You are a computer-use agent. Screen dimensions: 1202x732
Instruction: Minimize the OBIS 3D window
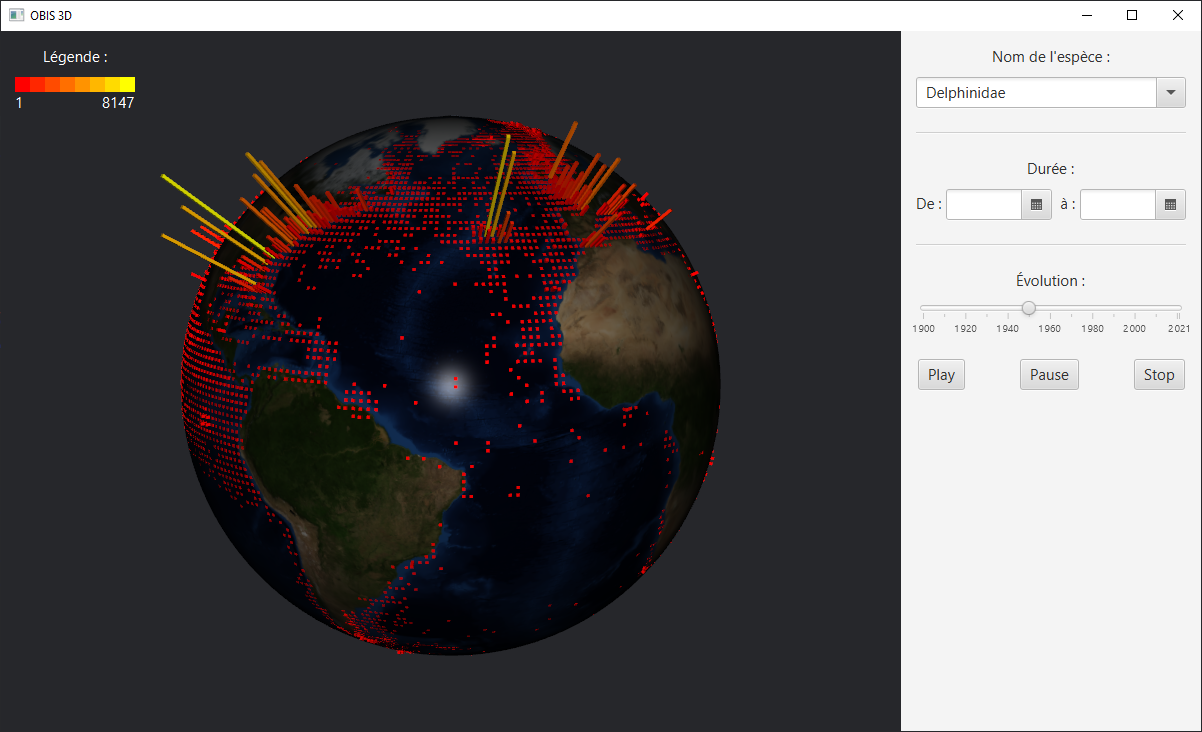[x=1087, y=15]
